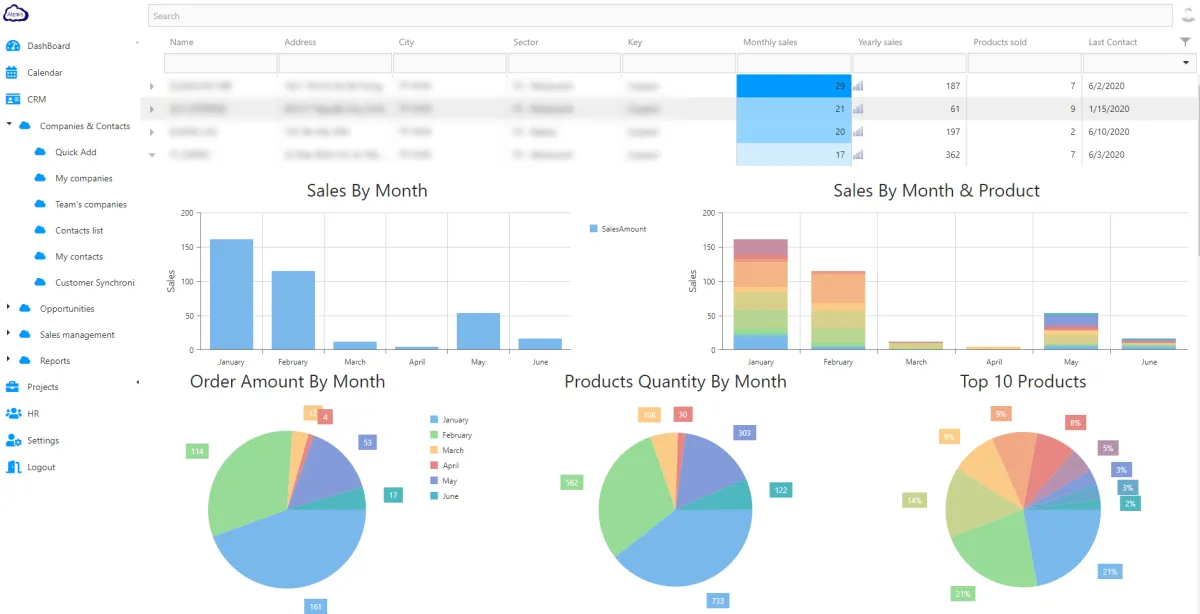Viewport: 1200px width, 614px height.
Task: Expand the Sales management tree node
Action: 9,333
